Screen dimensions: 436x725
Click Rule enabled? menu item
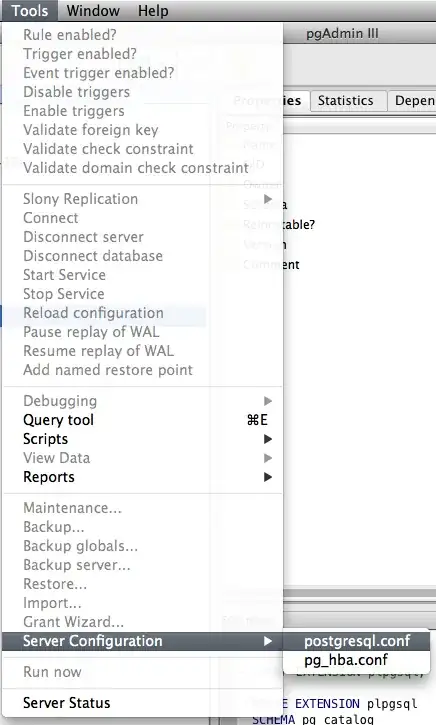coord(142,35)
